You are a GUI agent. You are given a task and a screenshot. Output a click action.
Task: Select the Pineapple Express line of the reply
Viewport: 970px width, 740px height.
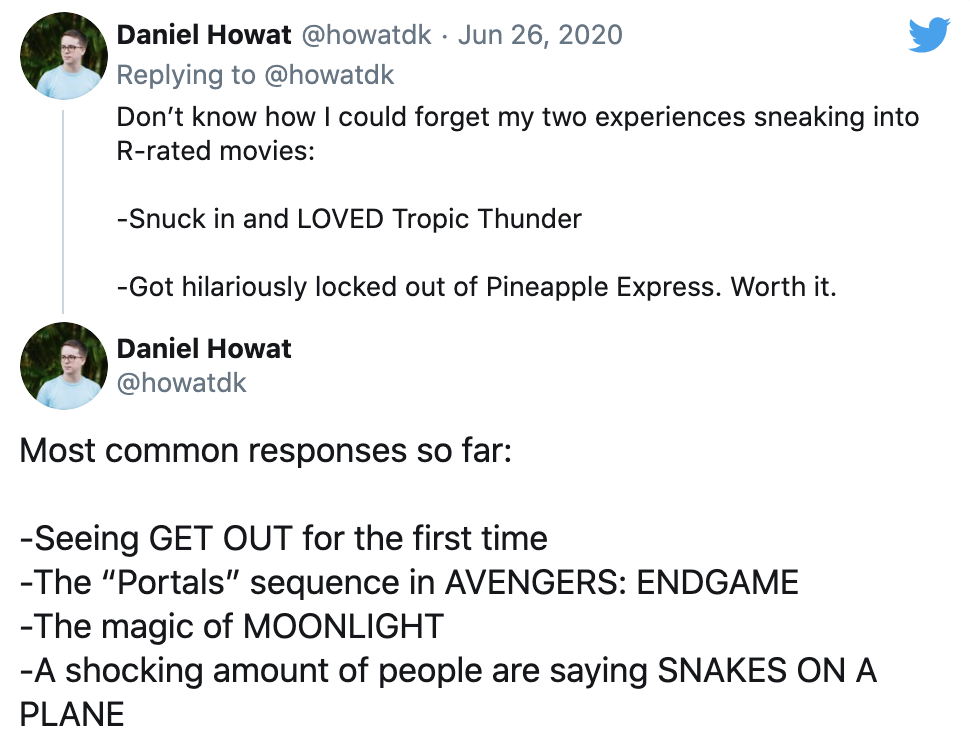tap(476, 287)
